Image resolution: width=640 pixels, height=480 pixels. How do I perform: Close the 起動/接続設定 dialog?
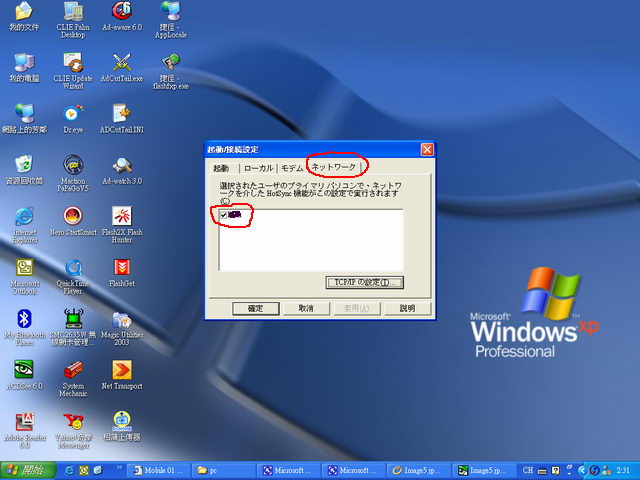(x=427, y=149)
